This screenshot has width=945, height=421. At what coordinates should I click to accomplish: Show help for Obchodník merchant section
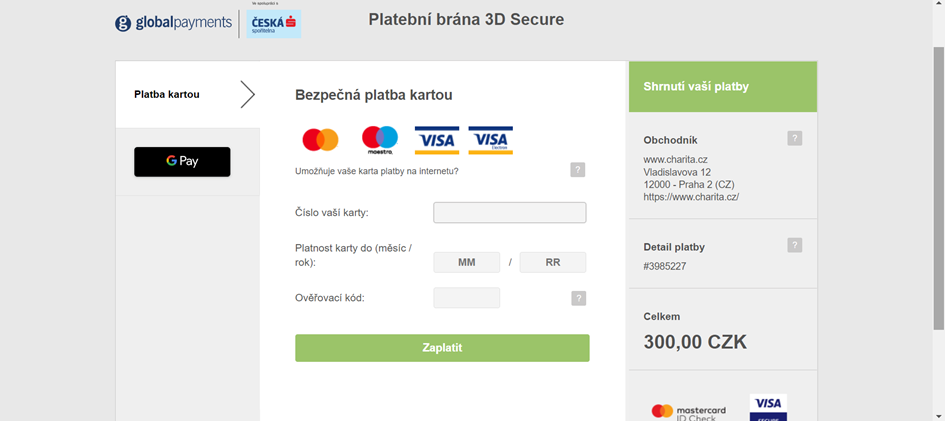pos(794,139)
